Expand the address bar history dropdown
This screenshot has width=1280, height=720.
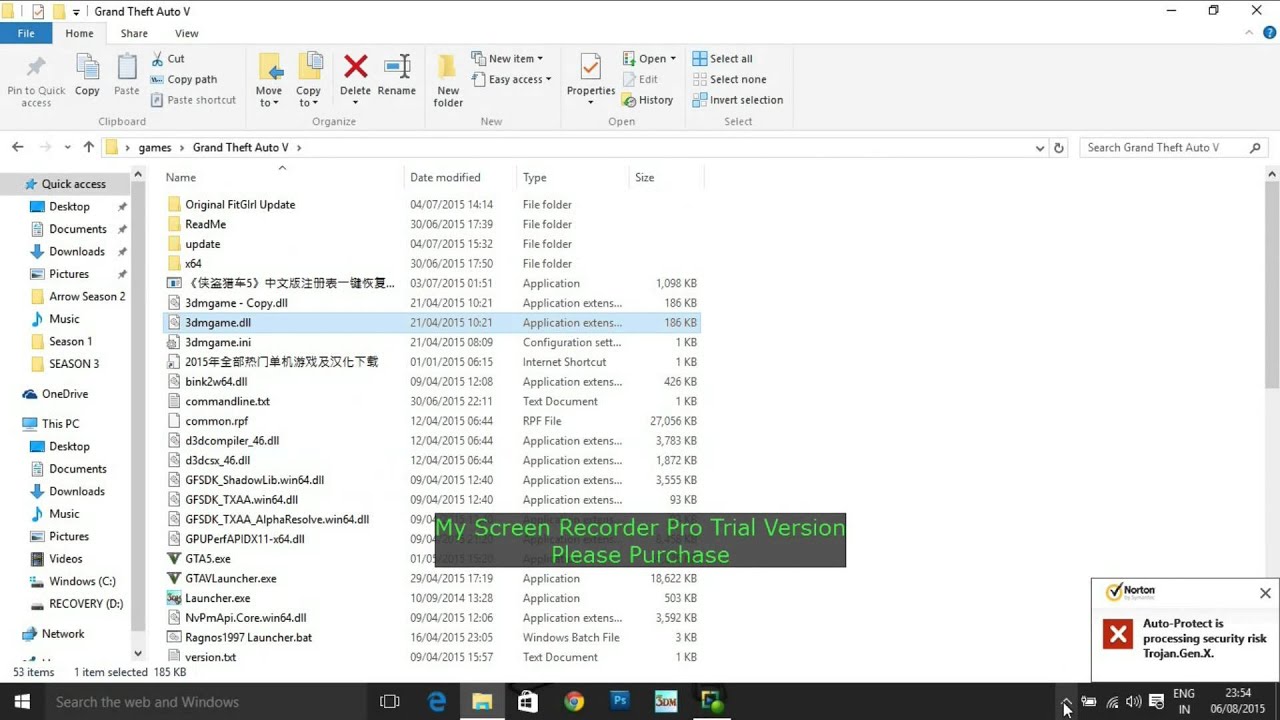(x=1040, y=148)
